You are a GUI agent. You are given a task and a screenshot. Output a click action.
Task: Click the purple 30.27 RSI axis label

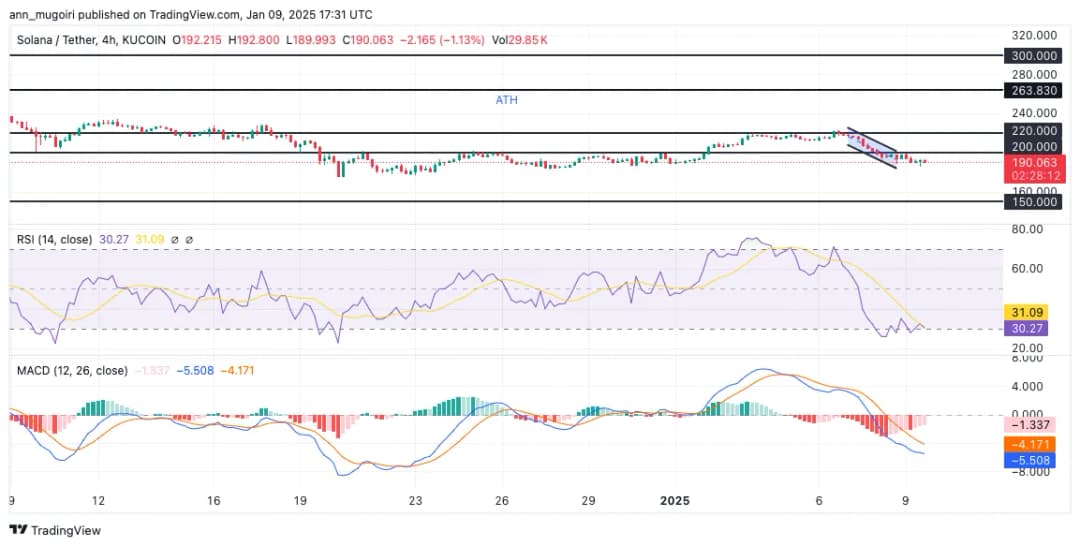(x=1030, y=327)
